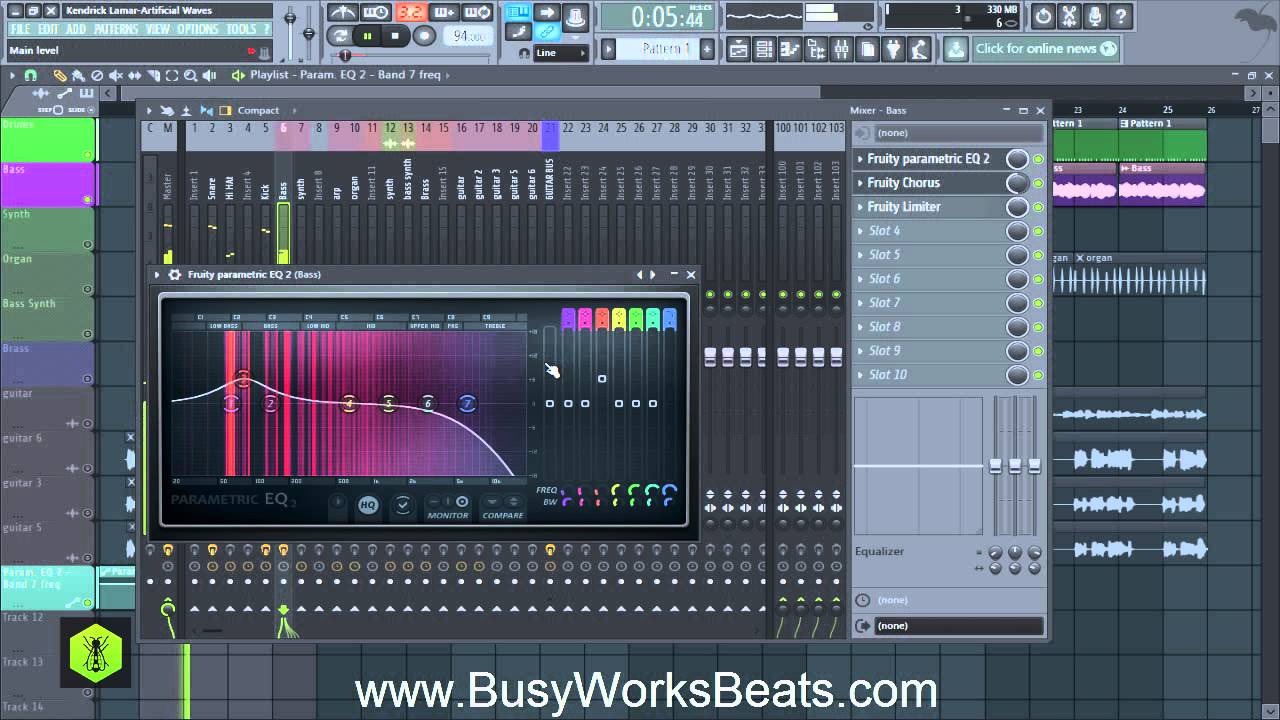
Task: Disable Fruity Limiter green LED
Action: 1038,207
